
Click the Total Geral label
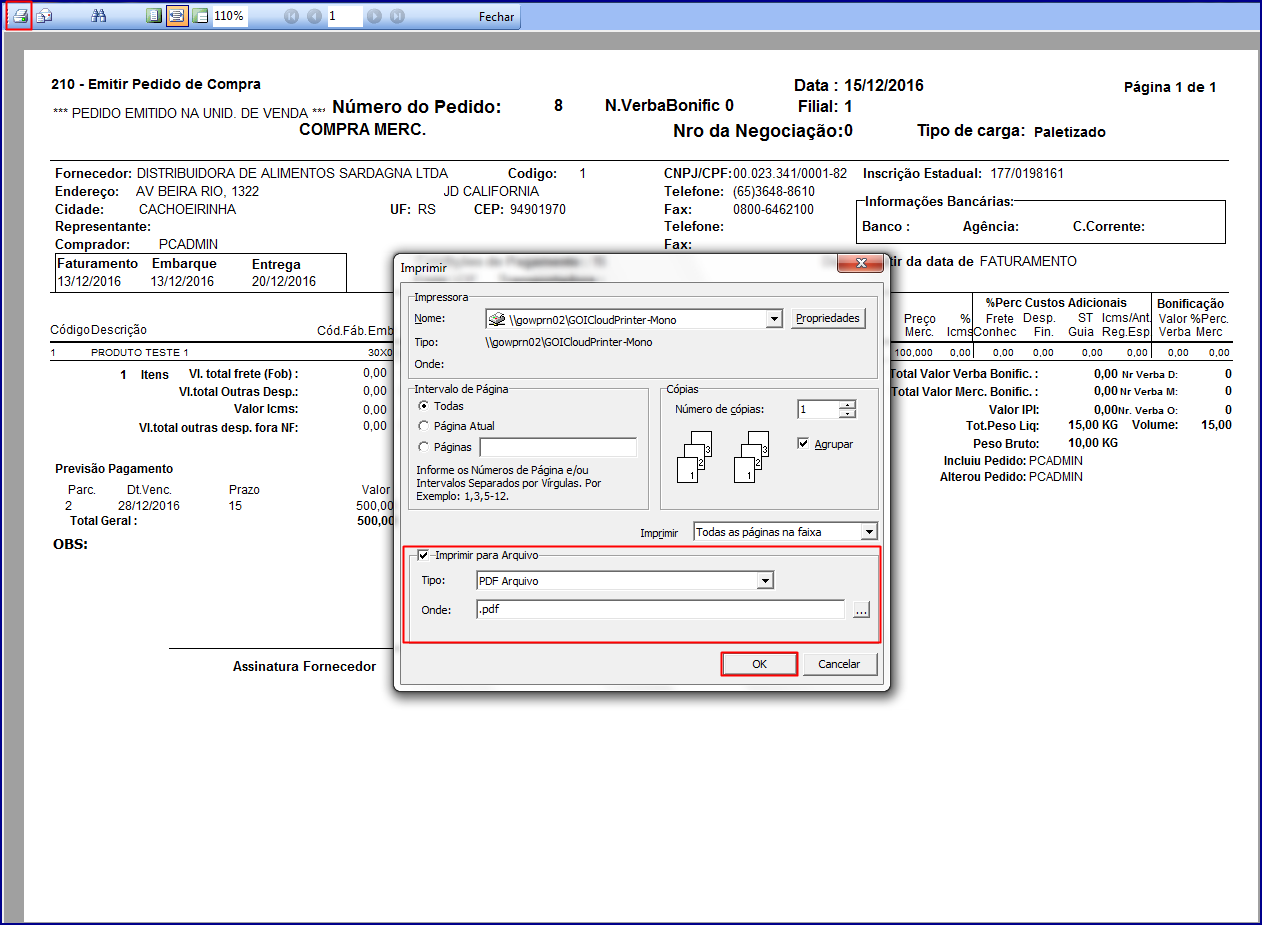(x=103, y=521)
